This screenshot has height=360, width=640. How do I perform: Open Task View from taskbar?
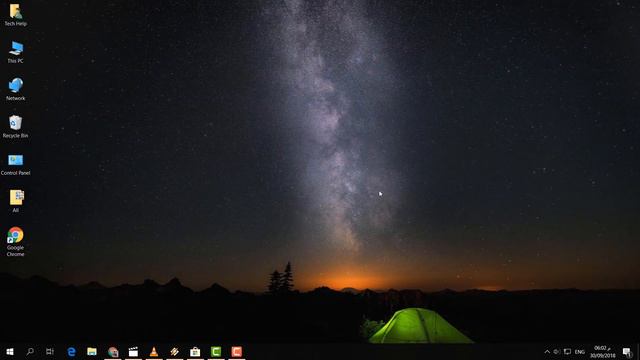(50, 351)
